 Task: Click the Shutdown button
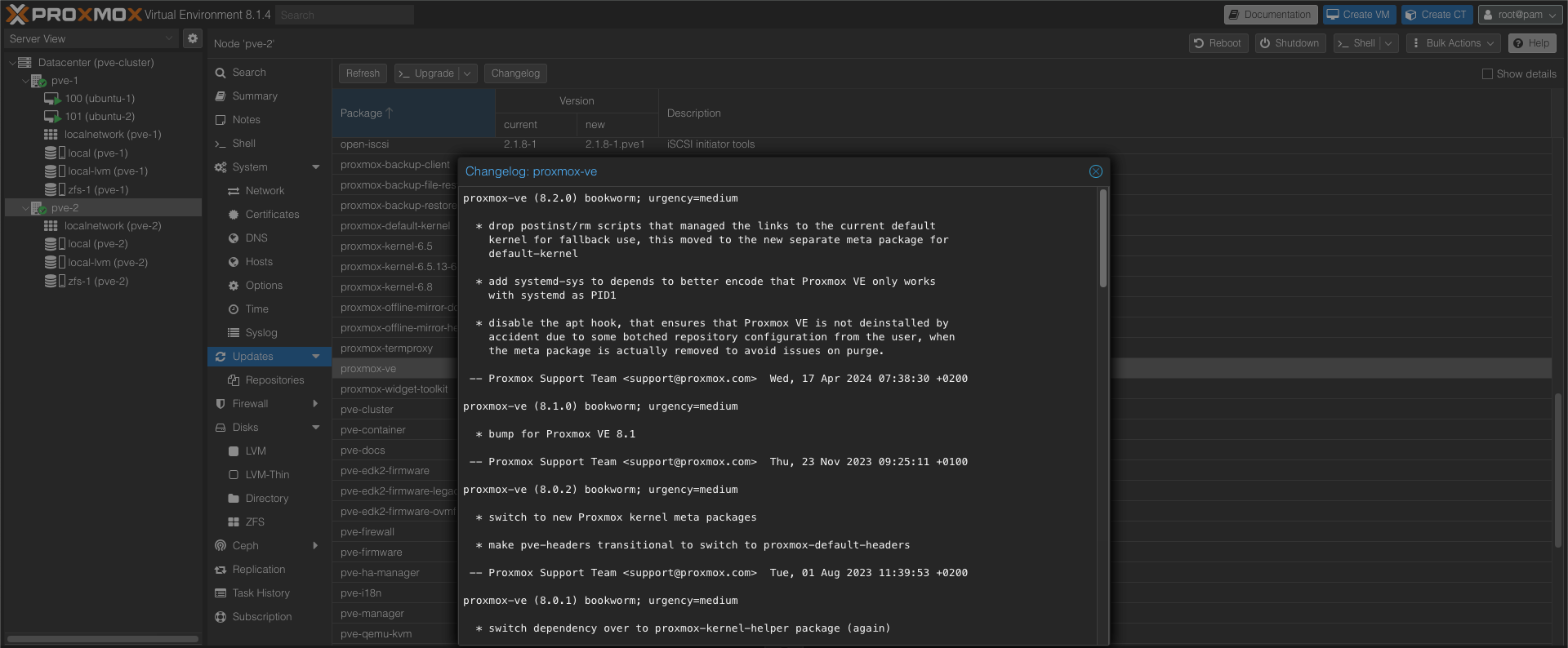click(1290, 43)
